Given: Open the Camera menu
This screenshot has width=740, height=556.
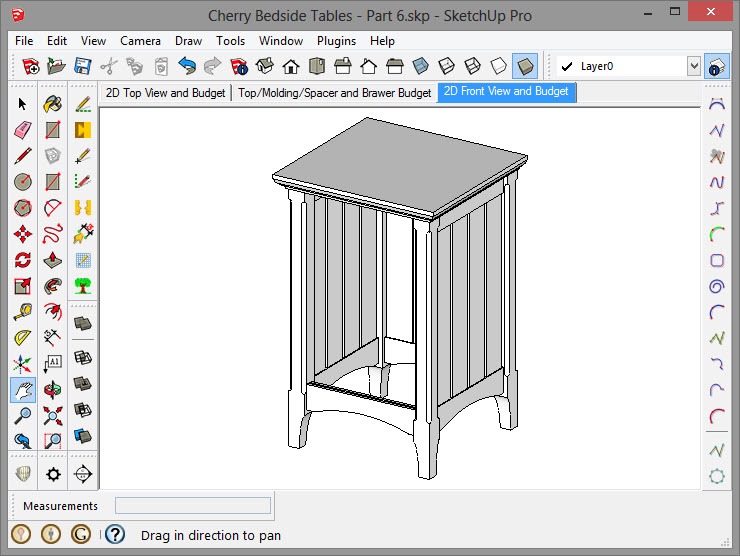Looking at the screenshot, I should (140, 41).
